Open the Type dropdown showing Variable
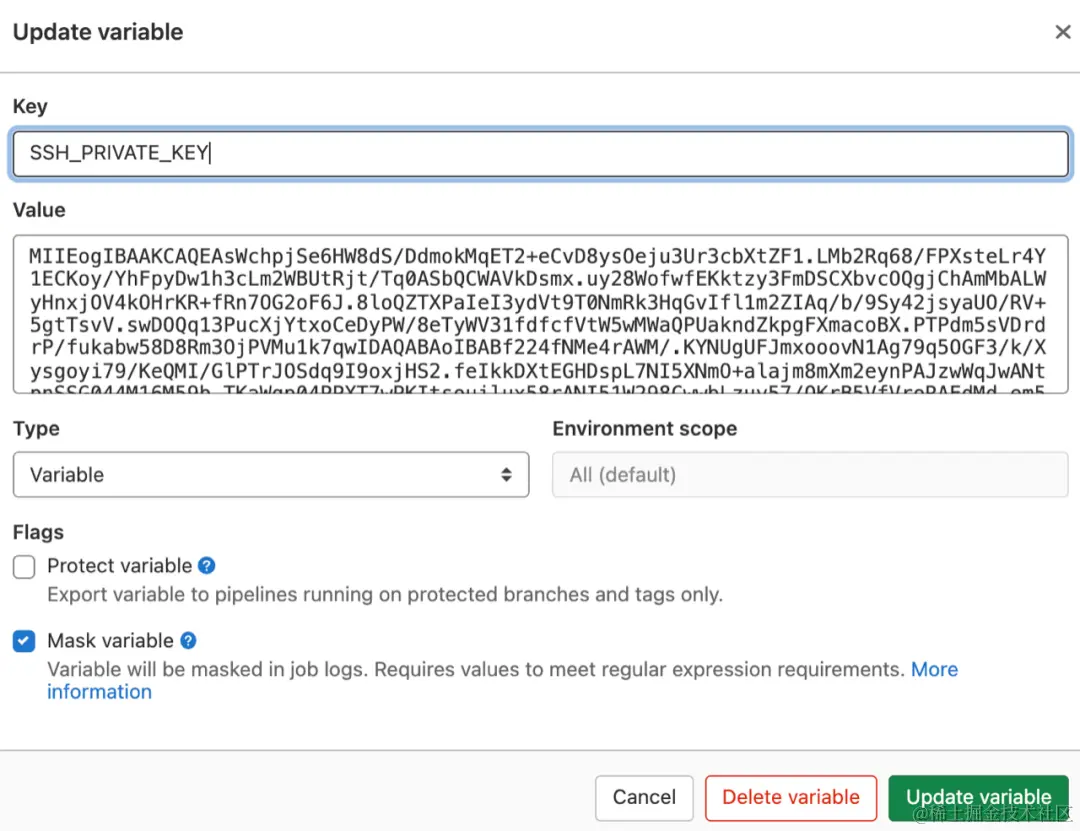The width and height of the screenshot is (1080, 831). (x=271, y=475)
